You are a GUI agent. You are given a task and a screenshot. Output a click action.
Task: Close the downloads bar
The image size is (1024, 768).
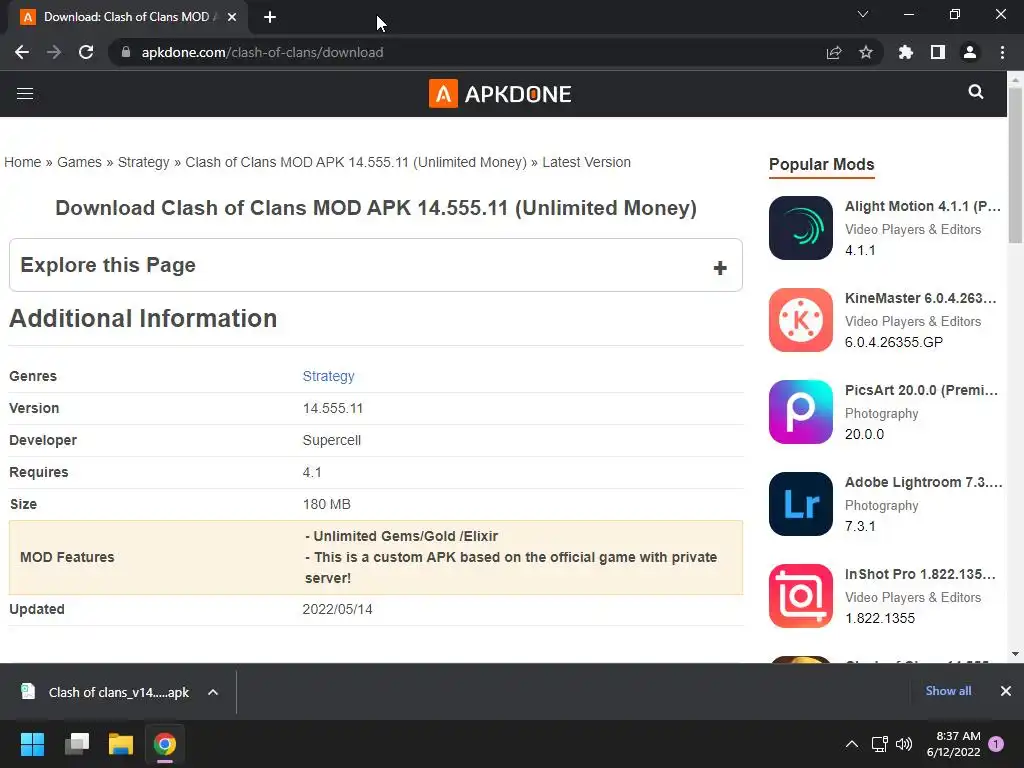click(x=1006, y=691)
